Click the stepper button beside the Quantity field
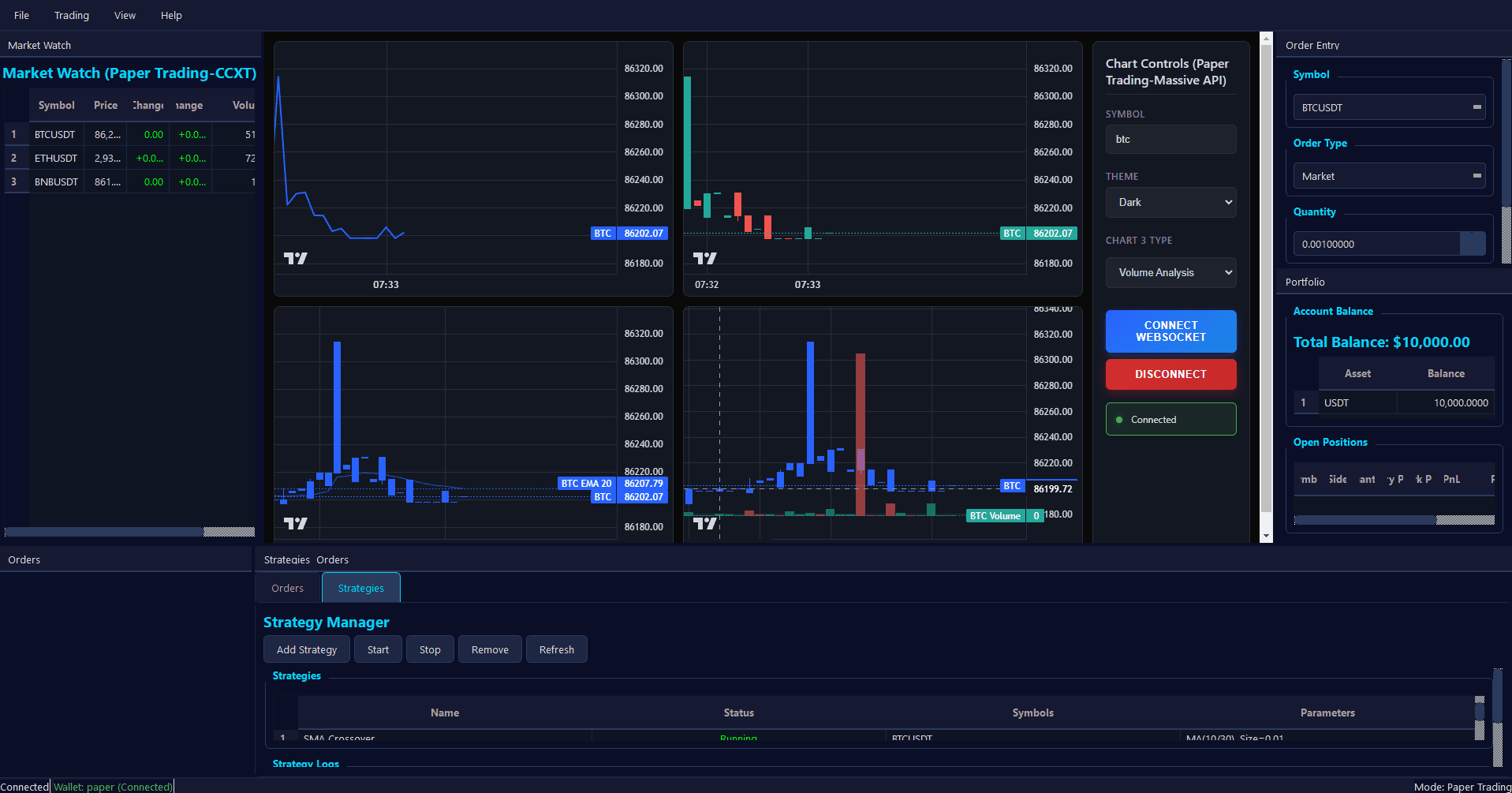The height and width of the screenshot is (793, 1512). tap(1473, 244)
